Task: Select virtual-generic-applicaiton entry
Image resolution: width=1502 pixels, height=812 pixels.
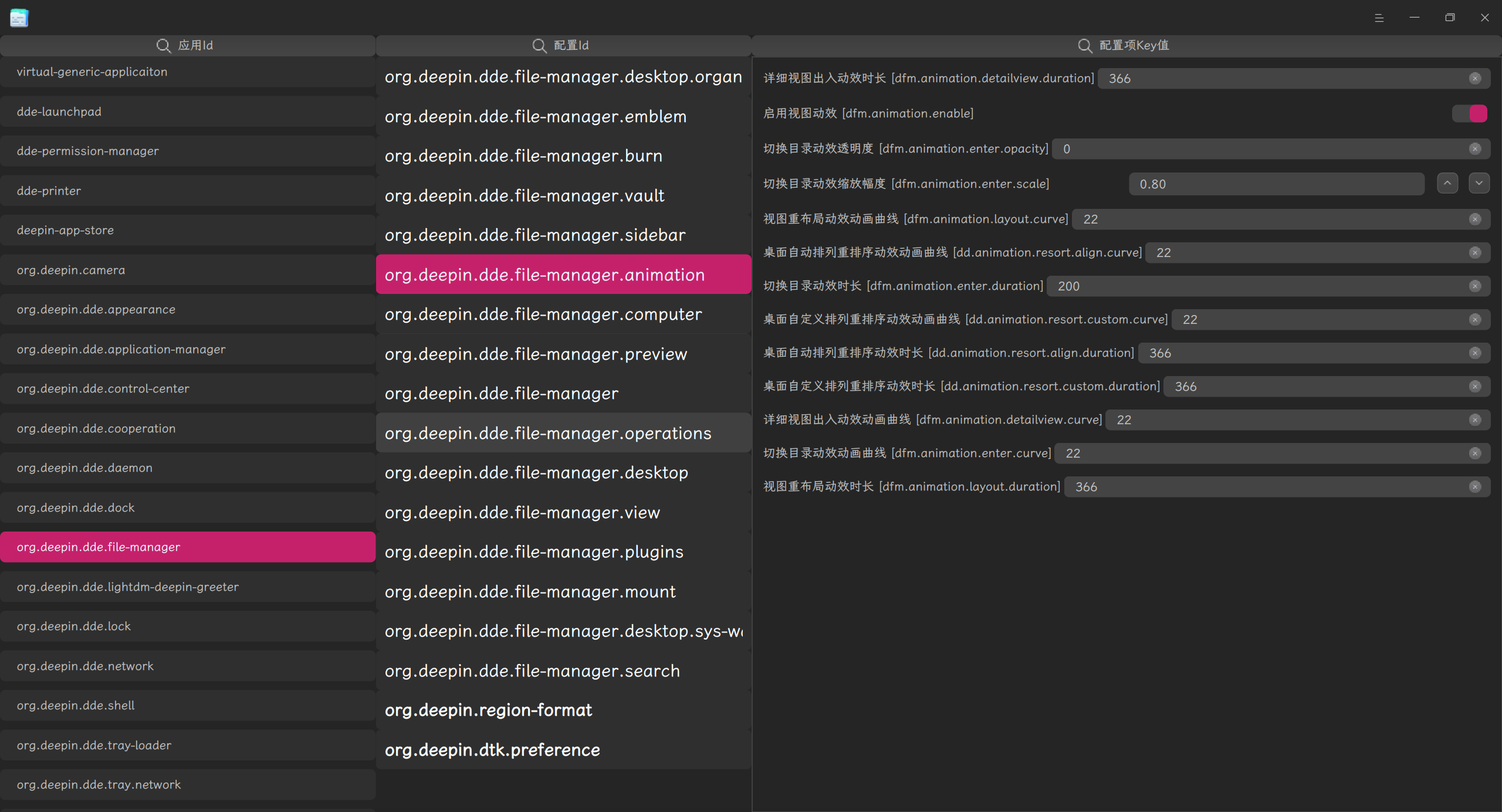Action: click(x=188, y=72)
